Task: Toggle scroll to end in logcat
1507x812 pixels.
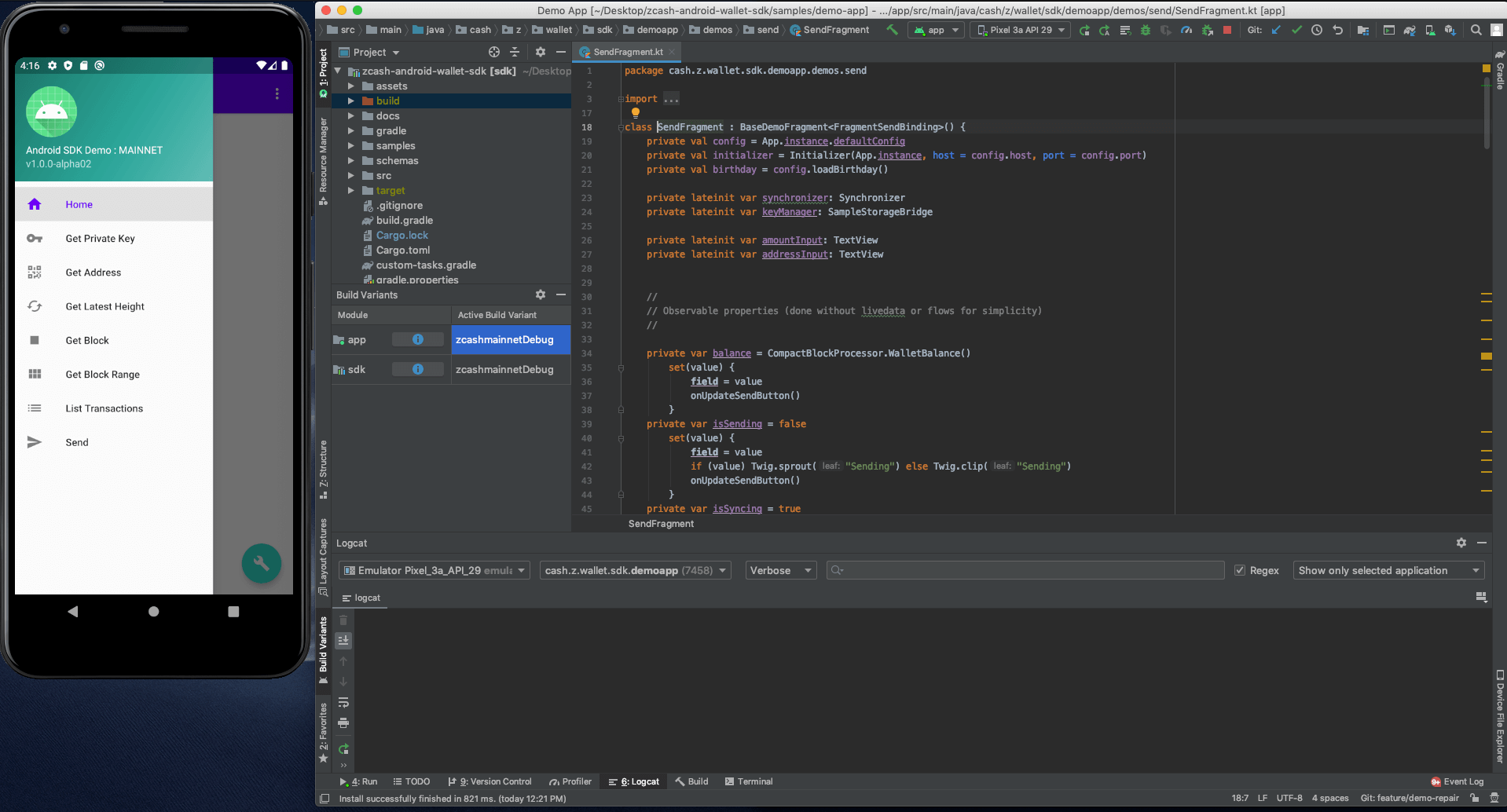Action: click(x=343, y=641)
